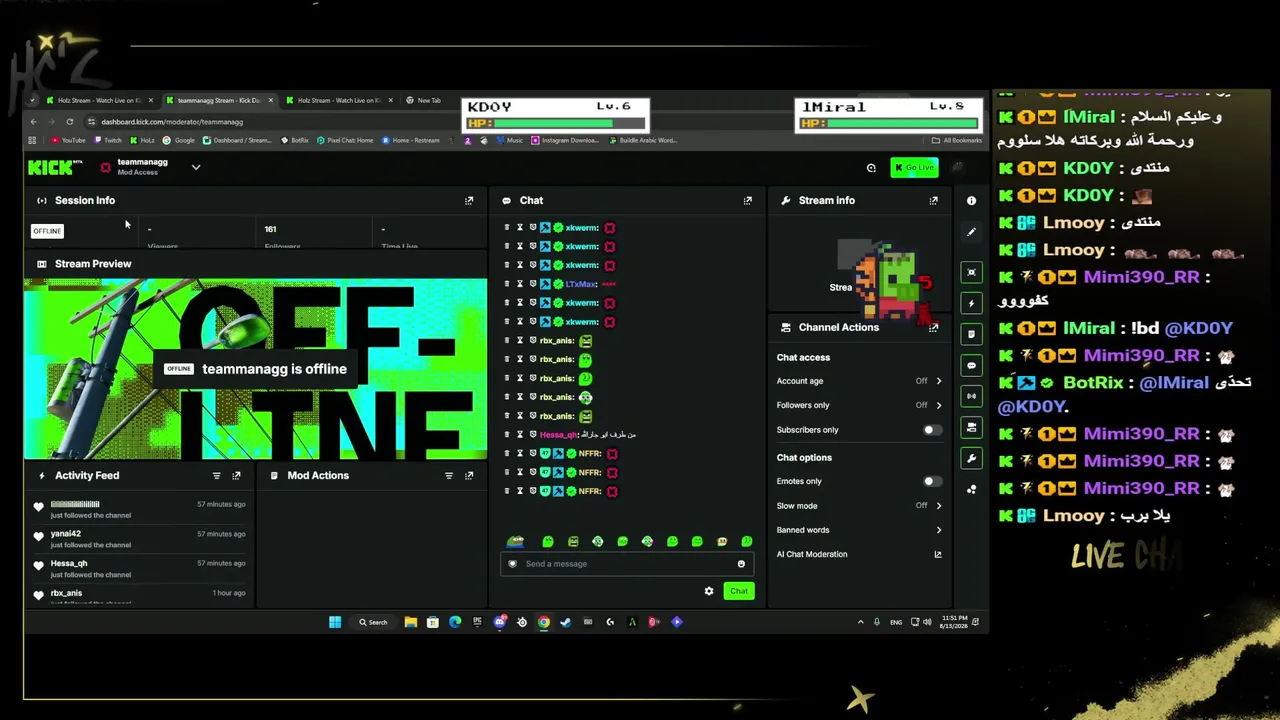Image resolution: width=1280 pixels, height=720 pixels.
Task: Toggle wrench stream info icon in sidebar
Action: tap(971, 458)
